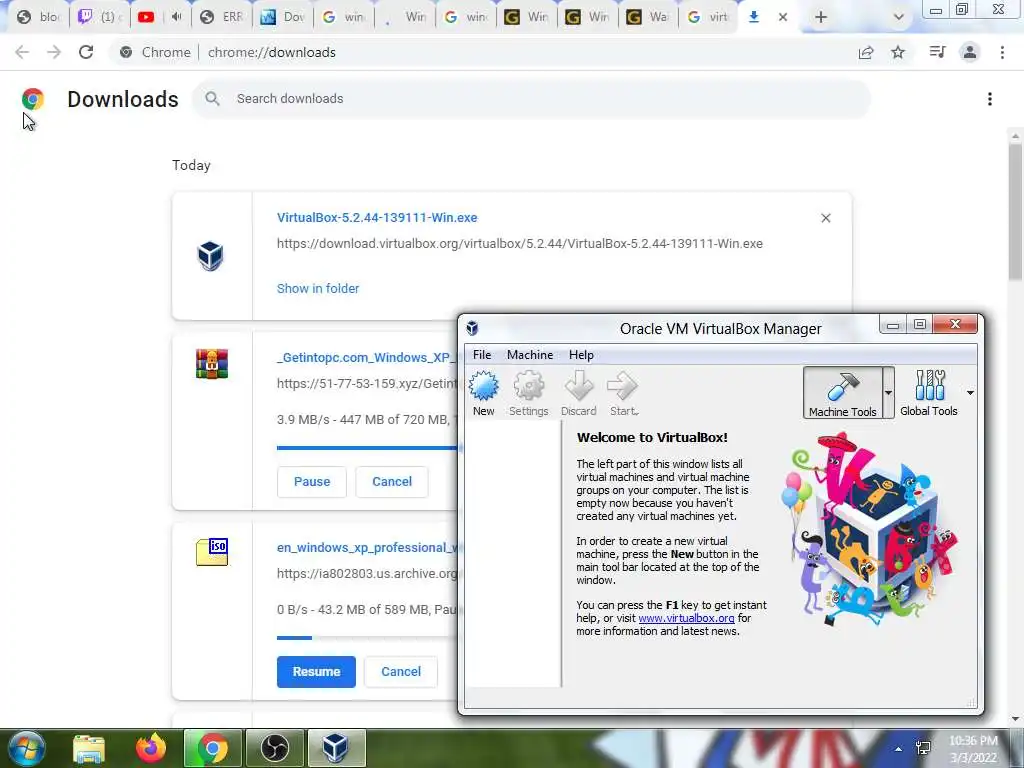Click the ISO file icon

click(x=212, y=552)
